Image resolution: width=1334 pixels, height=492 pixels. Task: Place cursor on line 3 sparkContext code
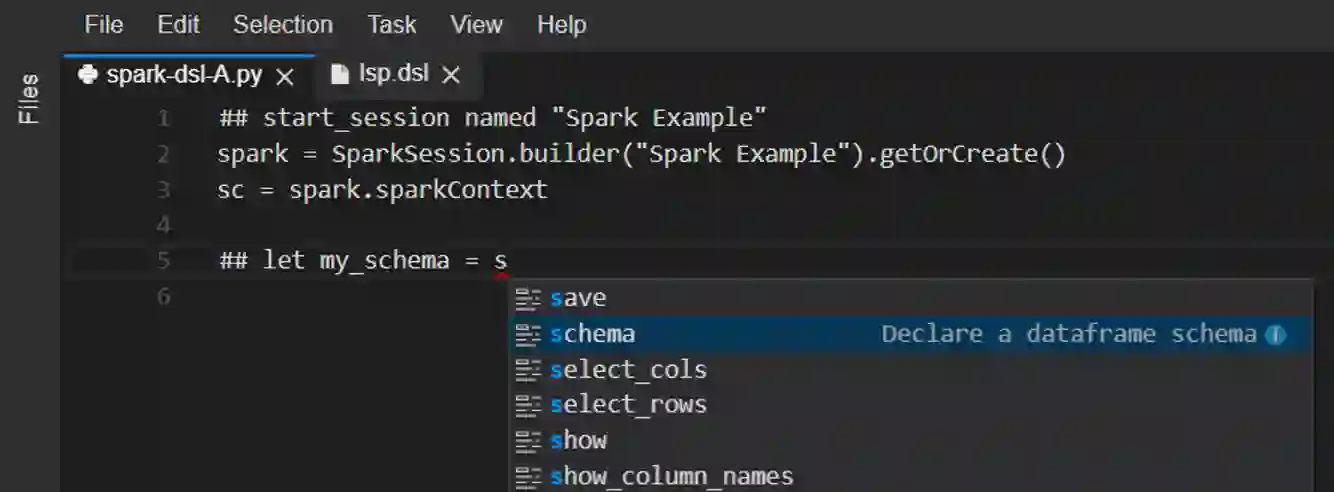(x=418, y=190)
